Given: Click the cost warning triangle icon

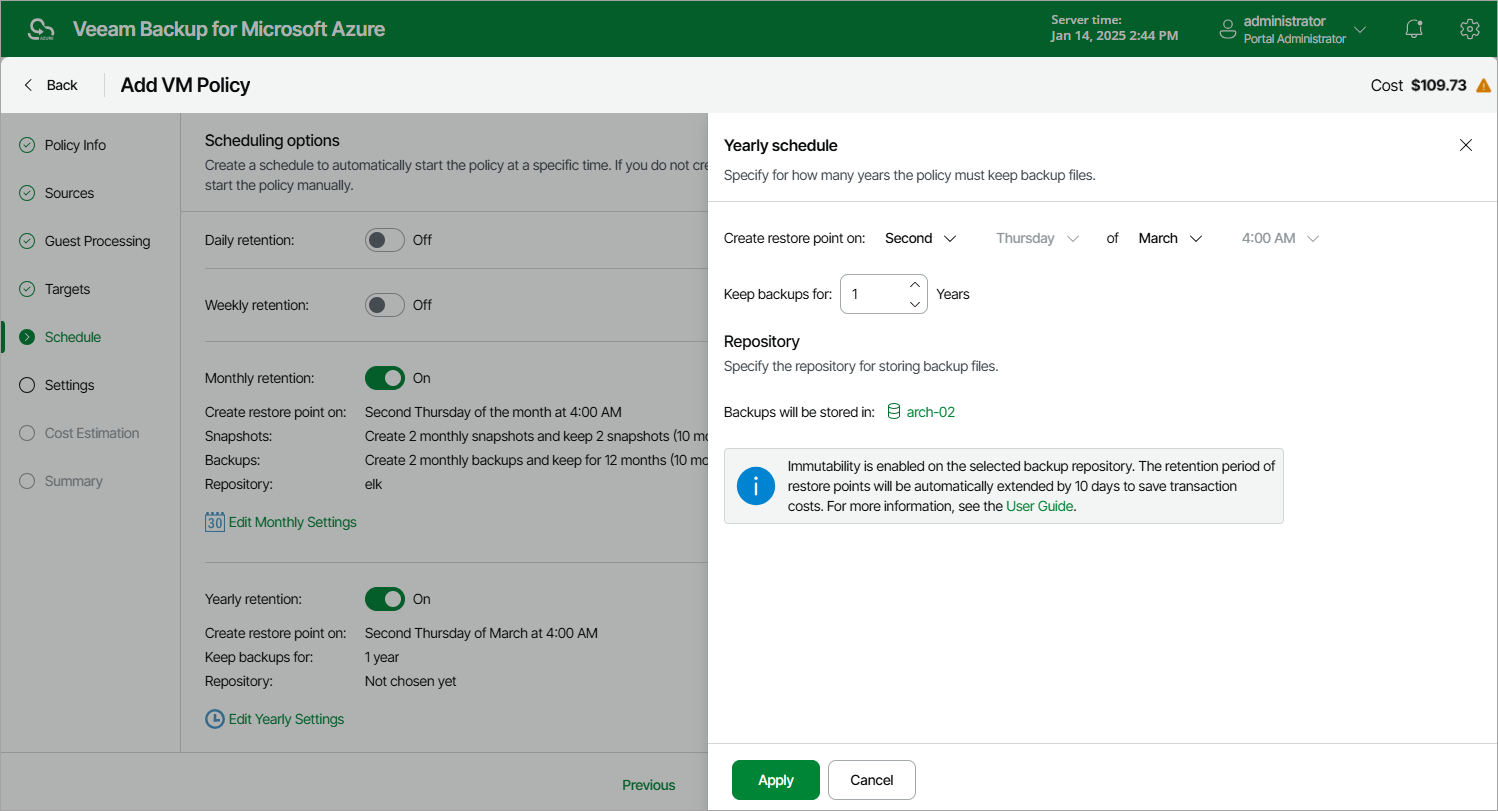Looking at the screenshot, I should [x=1484, y=85].
